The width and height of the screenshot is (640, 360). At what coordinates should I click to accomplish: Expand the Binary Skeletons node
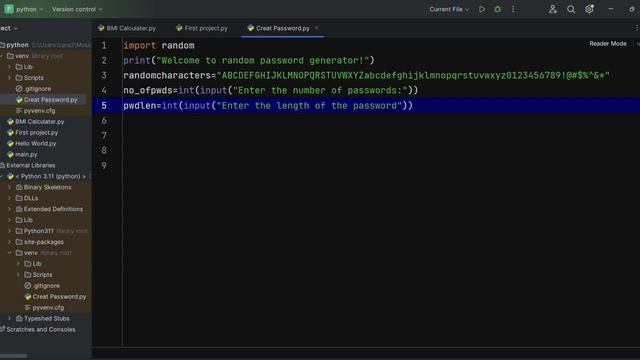click(x=10, y=187)
